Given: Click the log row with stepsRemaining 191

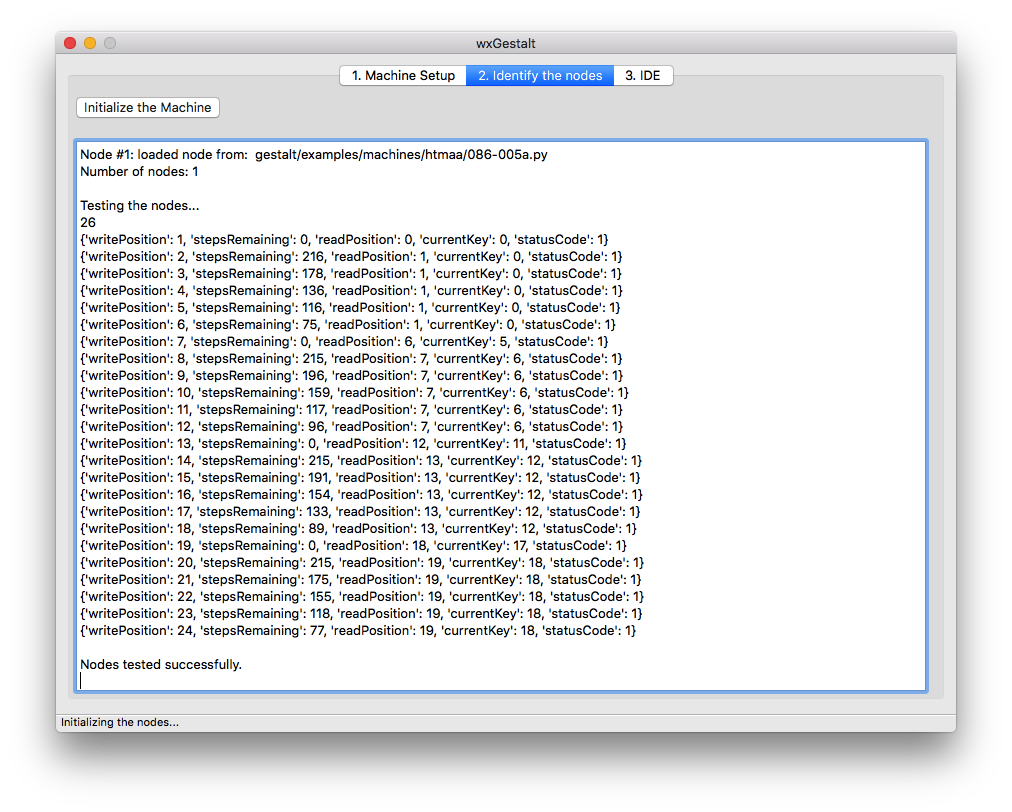Looking at the screenshot, I should [360, 478].
